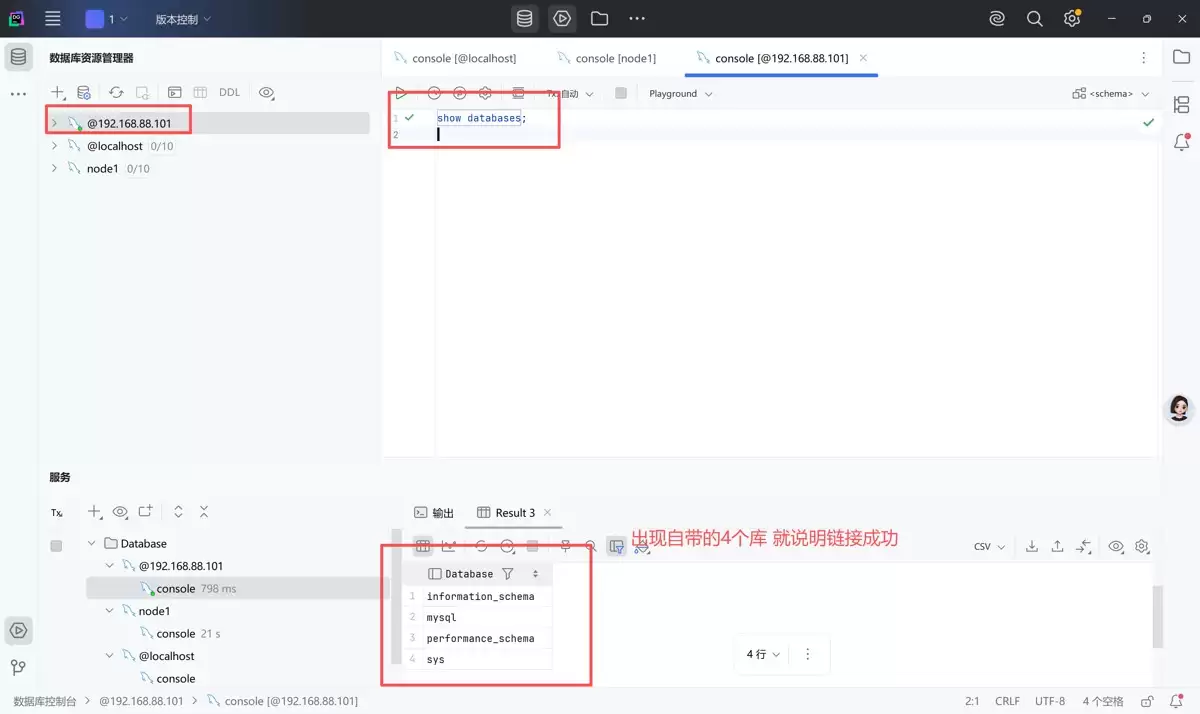1200x714 pixels.
Task: Check the gray checkbox beside the Database tree
Action: [x=56, y=545]
